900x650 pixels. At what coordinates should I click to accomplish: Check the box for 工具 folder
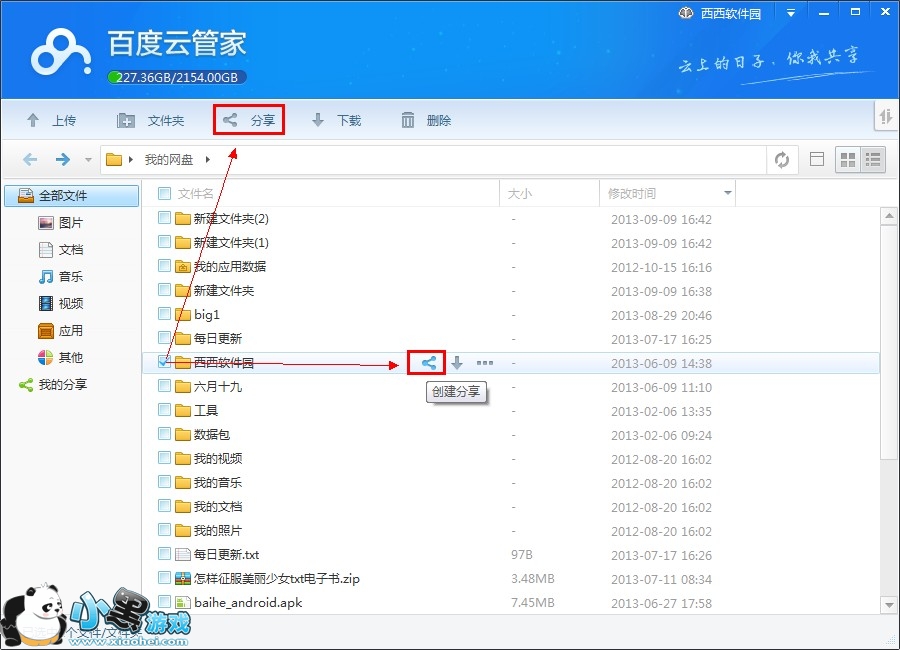click(164, 410)
